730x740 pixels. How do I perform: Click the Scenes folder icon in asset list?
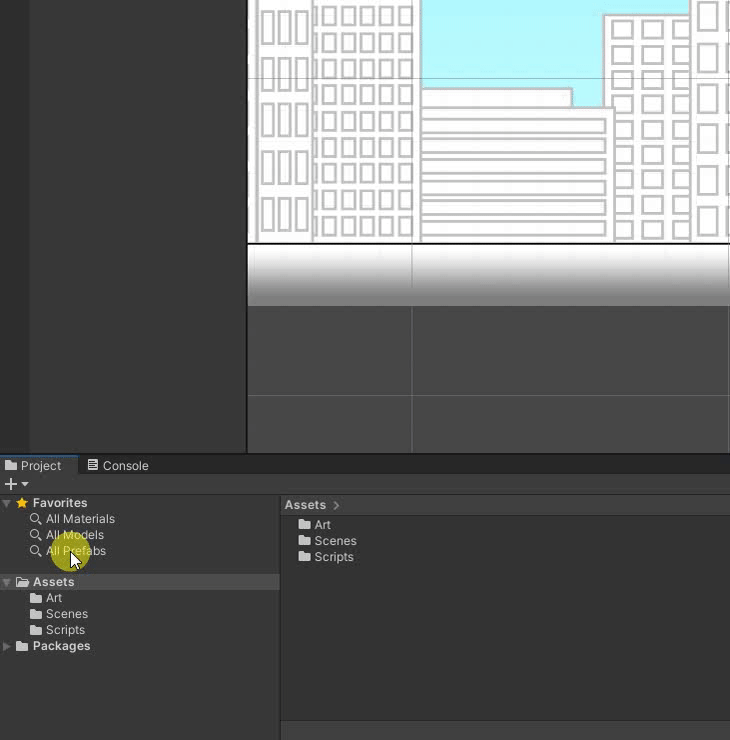(305, 541)
